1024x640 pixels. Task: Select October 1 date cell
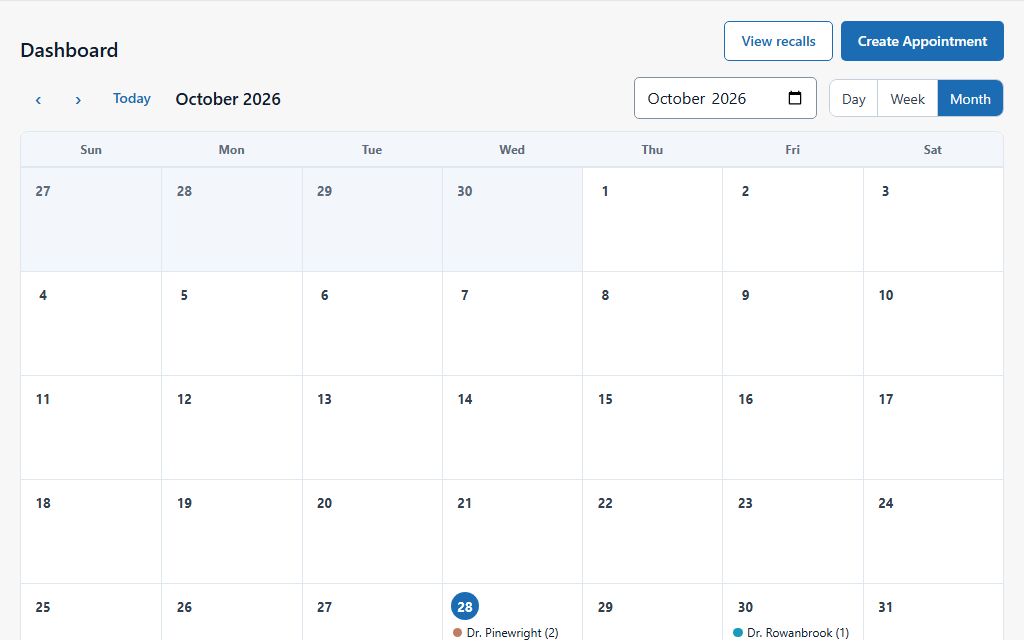(652, 219)
